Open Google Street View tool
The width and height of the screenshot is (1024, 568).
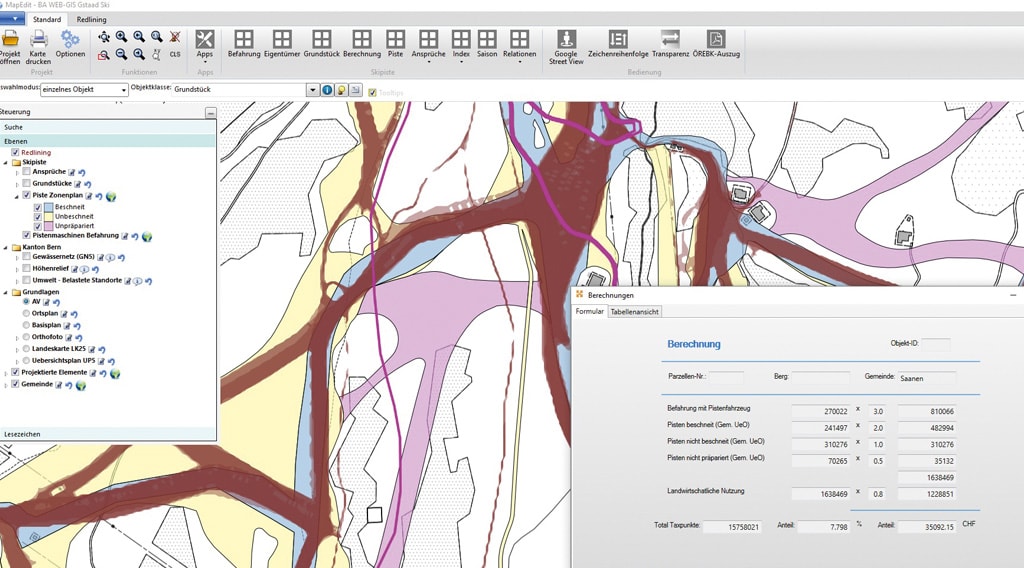pyautogui.click(x=566, y=40)
